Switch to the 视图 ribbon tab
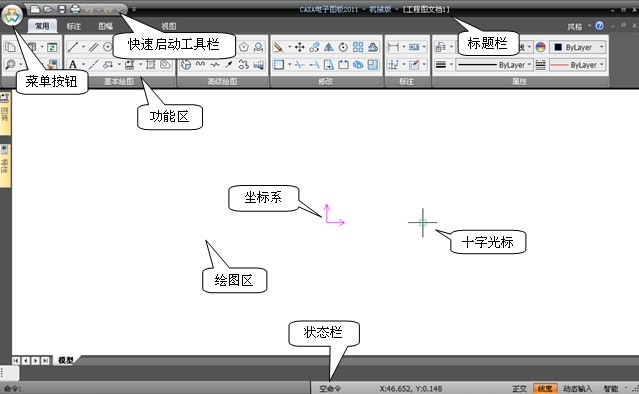Viewport: 639px width, 394px height. pyautogui.click(x=169, y=26)
